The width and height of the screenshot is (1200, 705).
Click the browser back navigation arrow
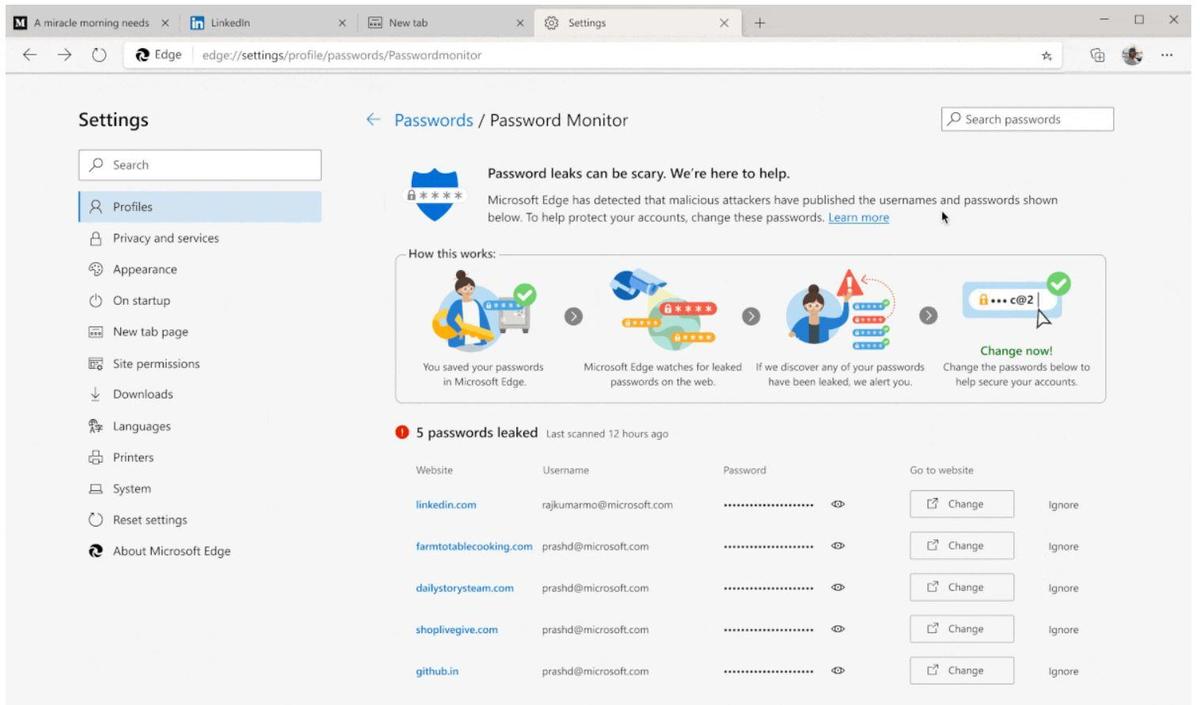tap(30, 55)
